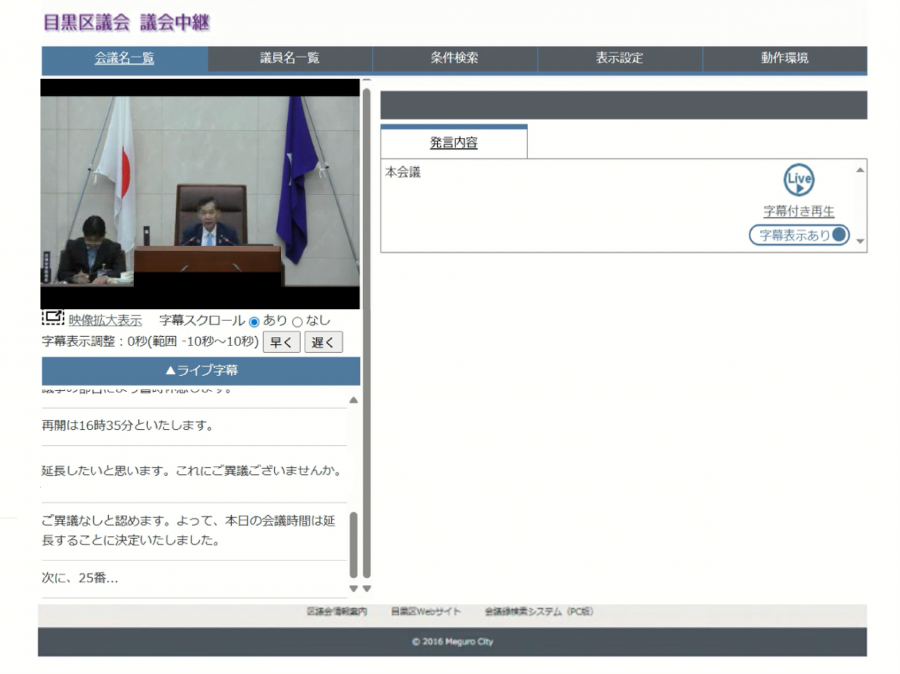Click the up chevron in the 発言内容 panel
This screenshot has height=674, width=900.
[861, 172]
